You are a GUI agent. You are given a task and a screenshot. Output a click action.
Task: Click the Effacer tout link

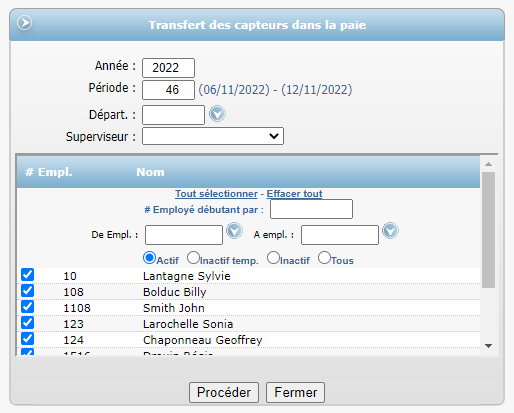click(294, 194)
